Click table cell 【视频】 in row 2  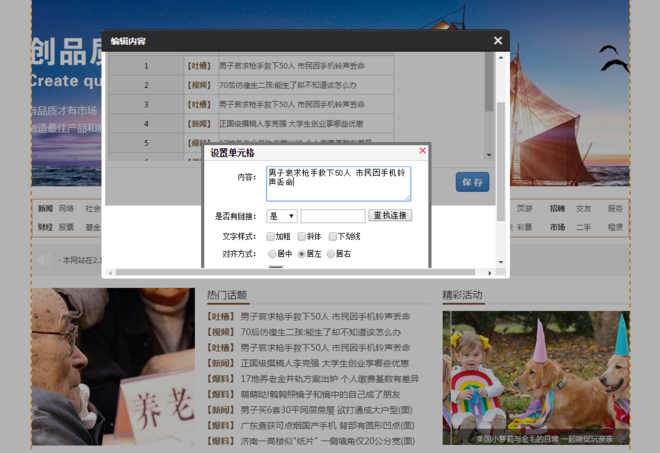(x=201, y=85)
